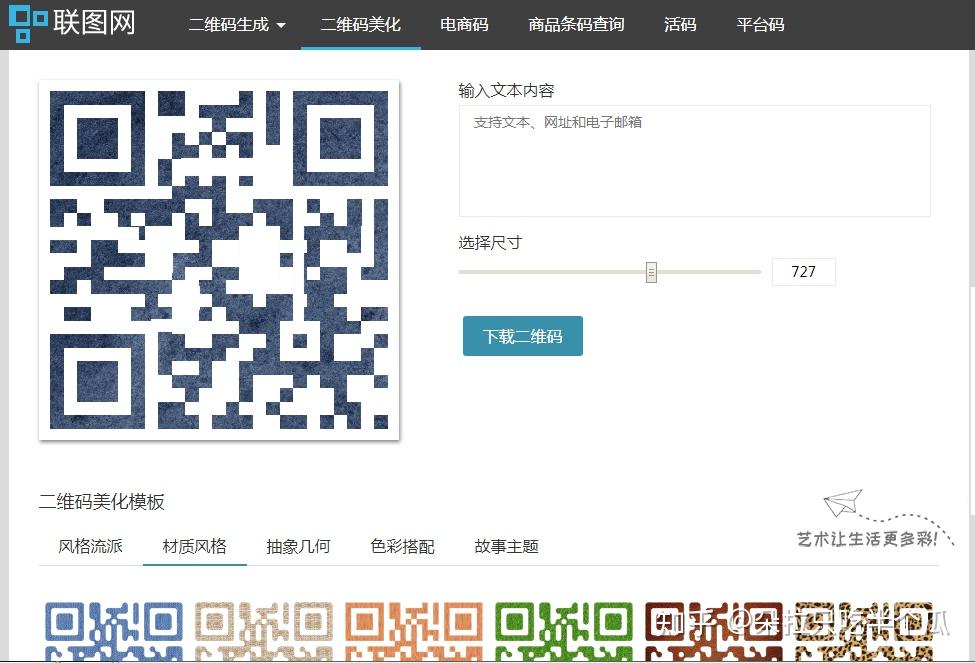Switch to the 色彩搭配 template tab

(x=402, y=546)
